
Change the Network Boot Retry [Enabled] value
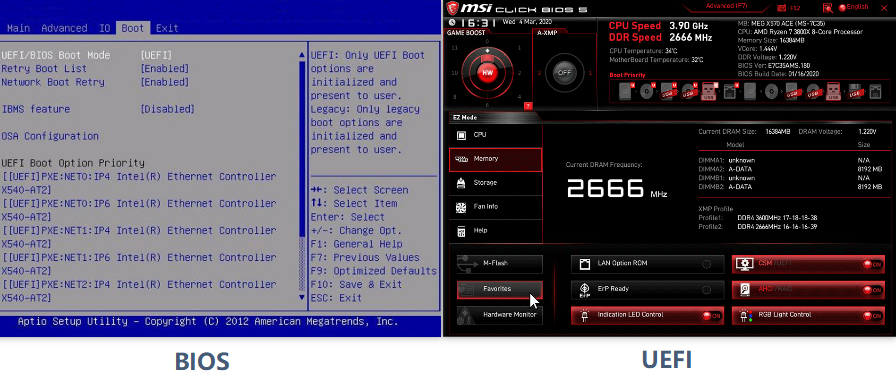165,82
